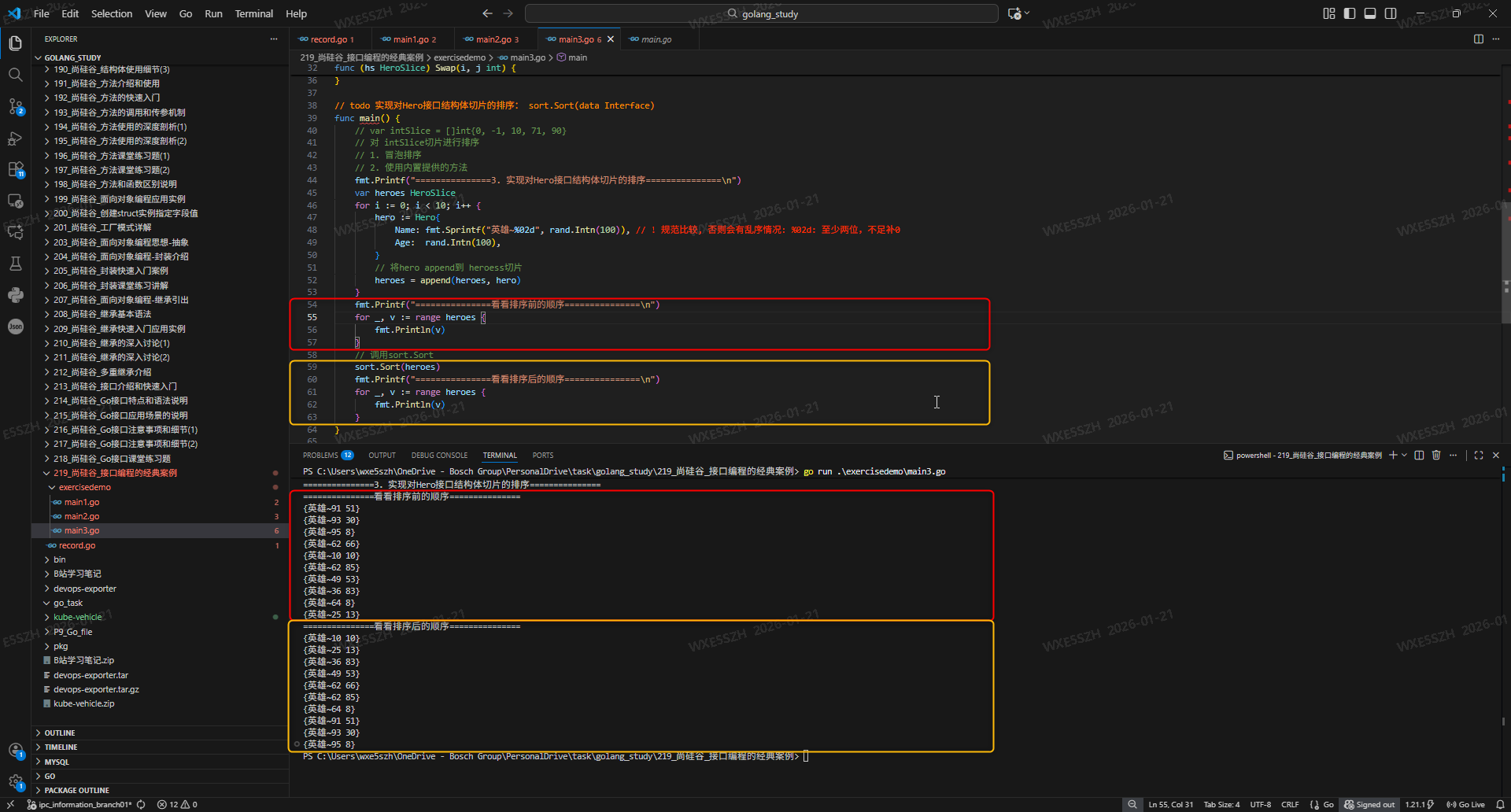Select the Python extension icon in activity bar
Screen dimensions: 1511x812
pos(15,295)
